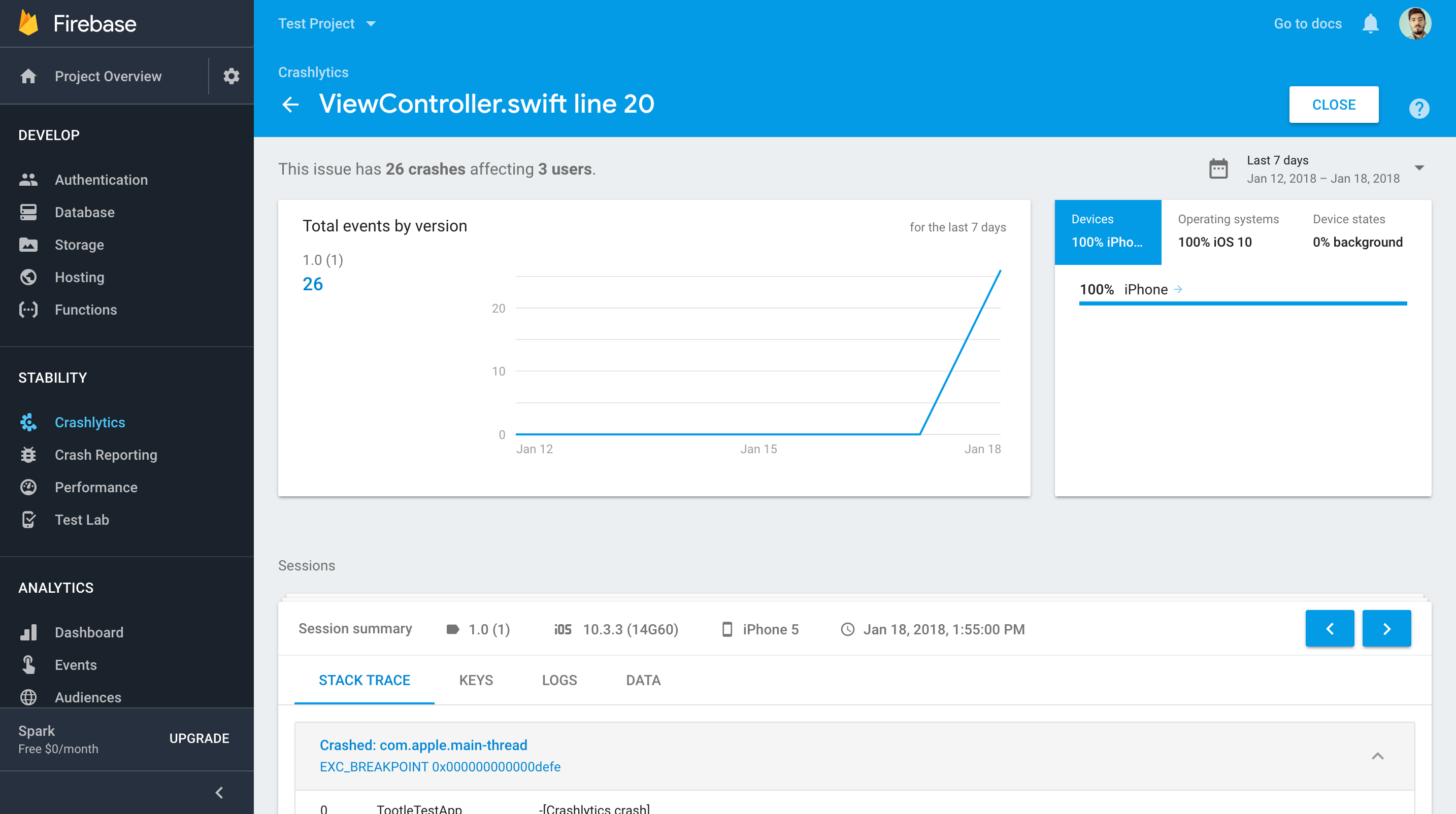Click the Hosting globe icon
The width and height of the screenshot is (1456, 814).
click(28, 277)
